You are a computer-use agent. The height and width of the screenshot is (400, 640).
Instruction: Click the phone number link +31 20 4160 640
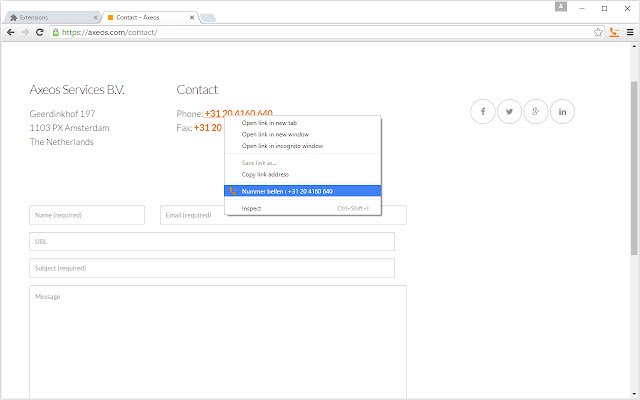[238, 113]
